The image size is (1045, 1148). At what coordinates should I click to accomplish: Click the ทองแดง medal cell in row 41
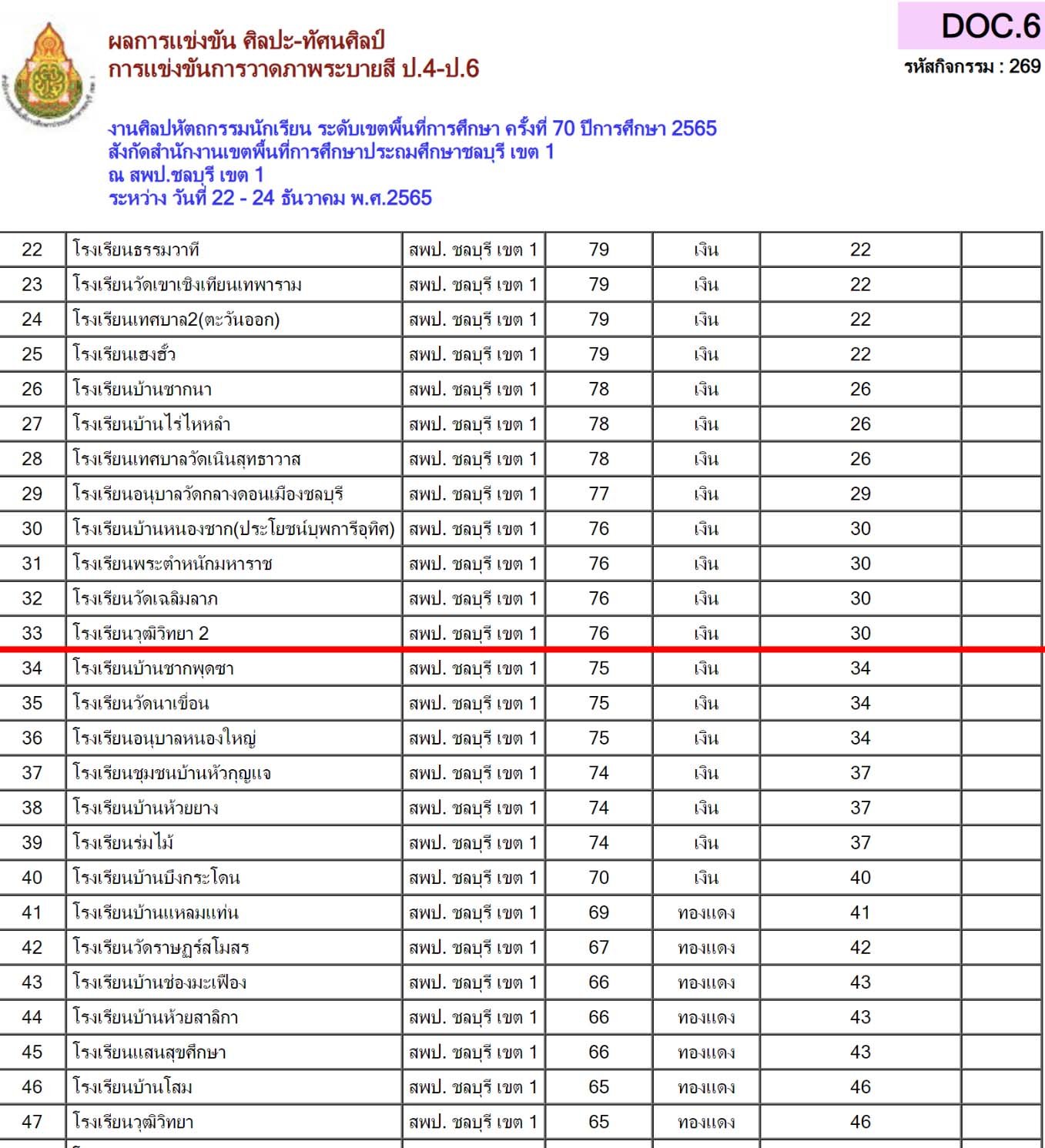705,913
